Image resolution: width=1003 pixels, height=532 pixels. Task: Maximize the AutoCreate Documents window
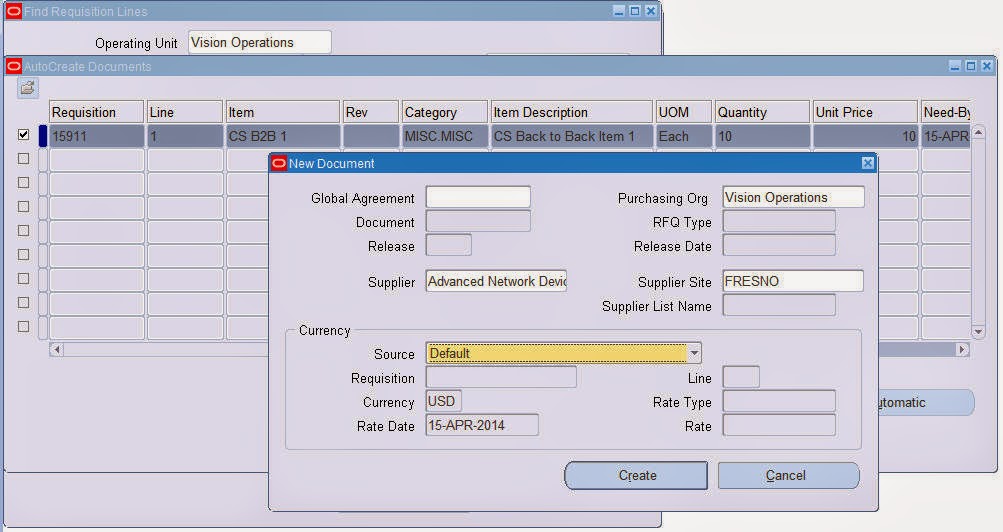pos(971,66)
